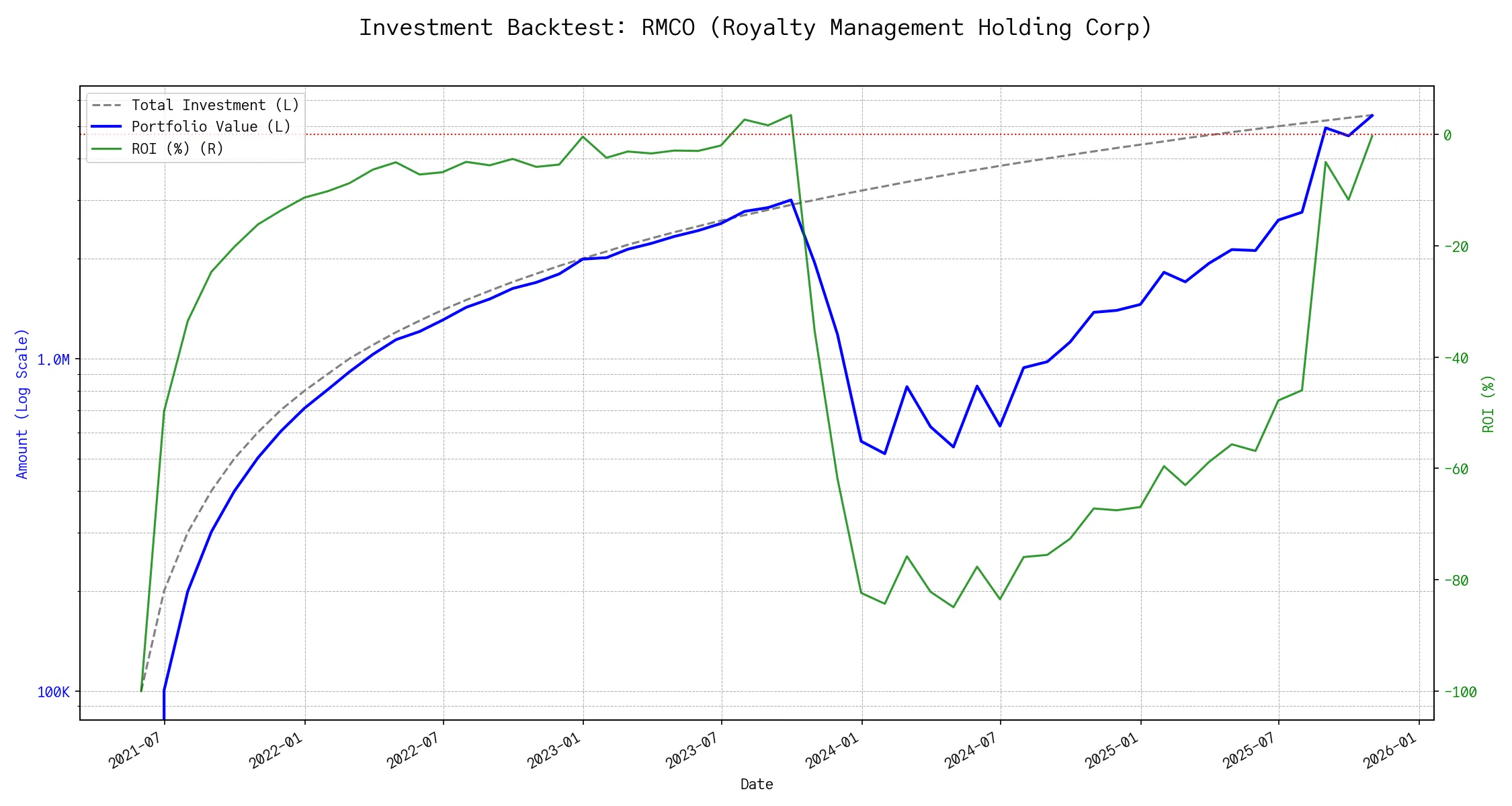Click the chart title text

point(755,28)
